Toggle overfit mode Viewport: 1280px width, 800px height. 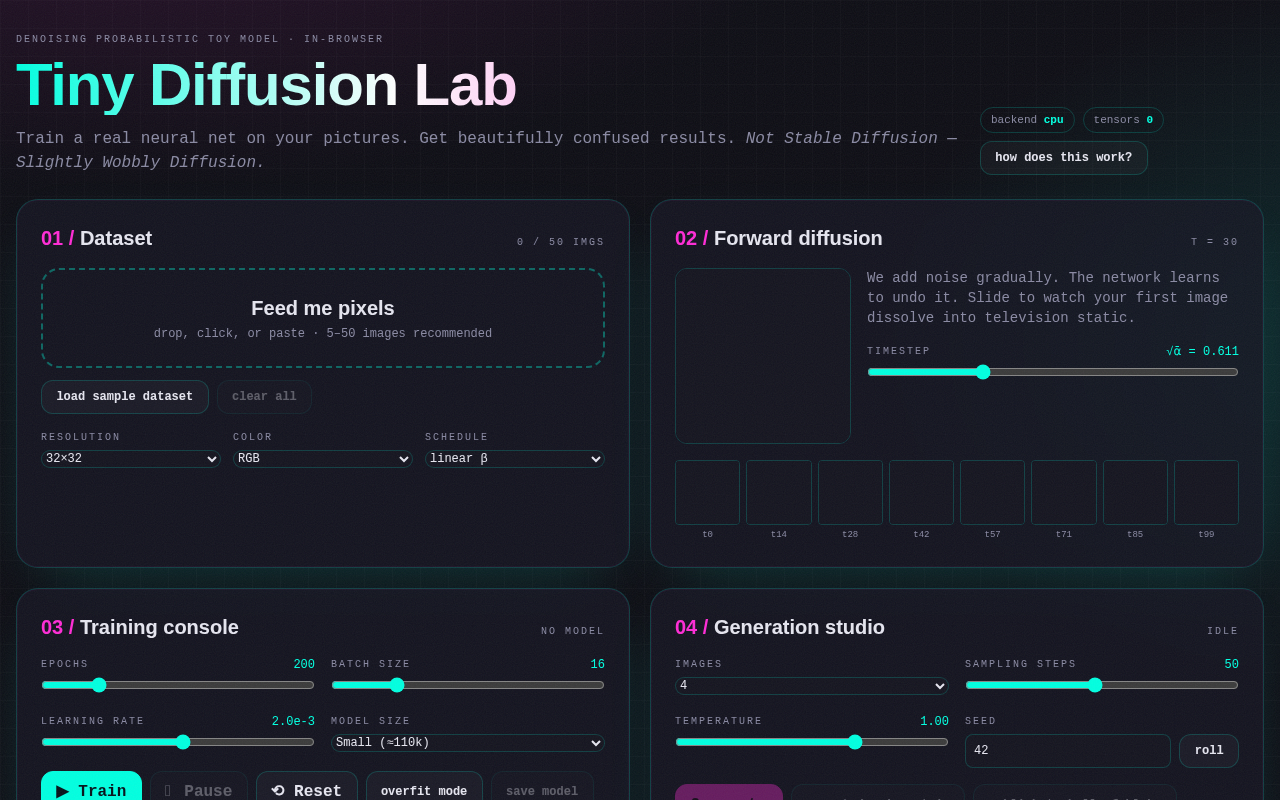point(424,786)
